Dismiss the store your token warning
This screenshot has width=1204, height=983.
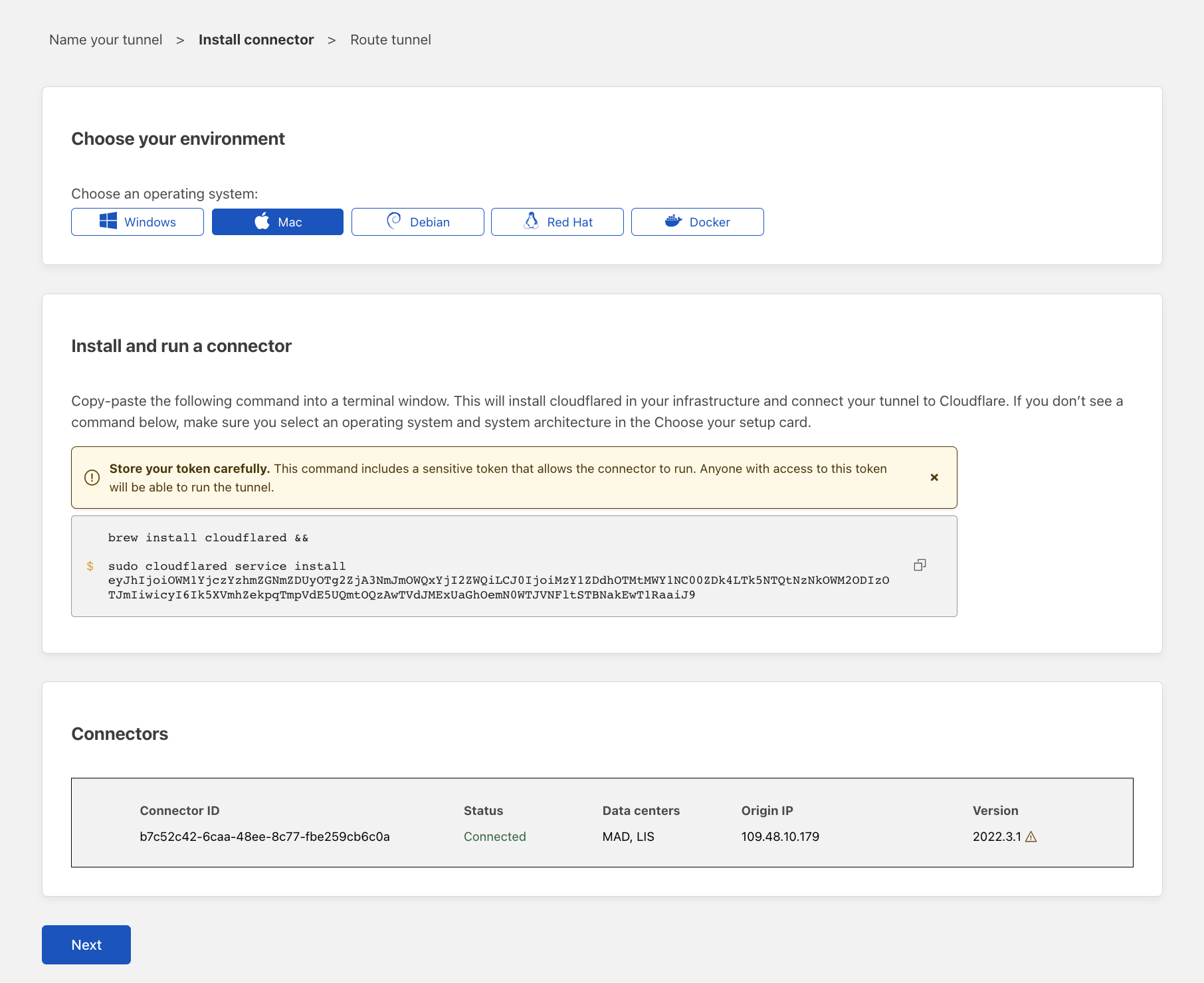coord(934,477)
